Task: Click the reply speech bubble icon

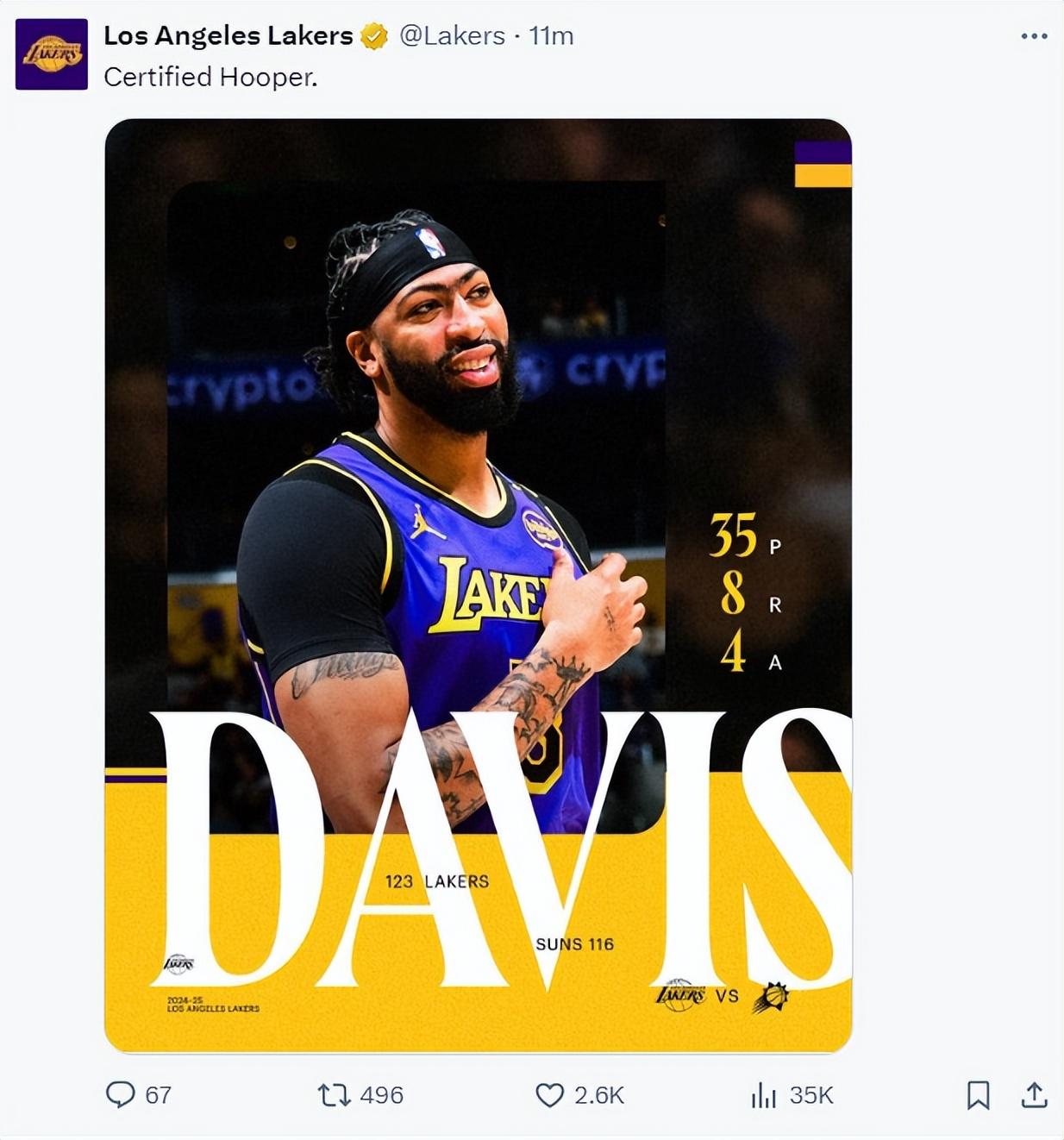Action: pyautogui.click(x=120, y=1095)
